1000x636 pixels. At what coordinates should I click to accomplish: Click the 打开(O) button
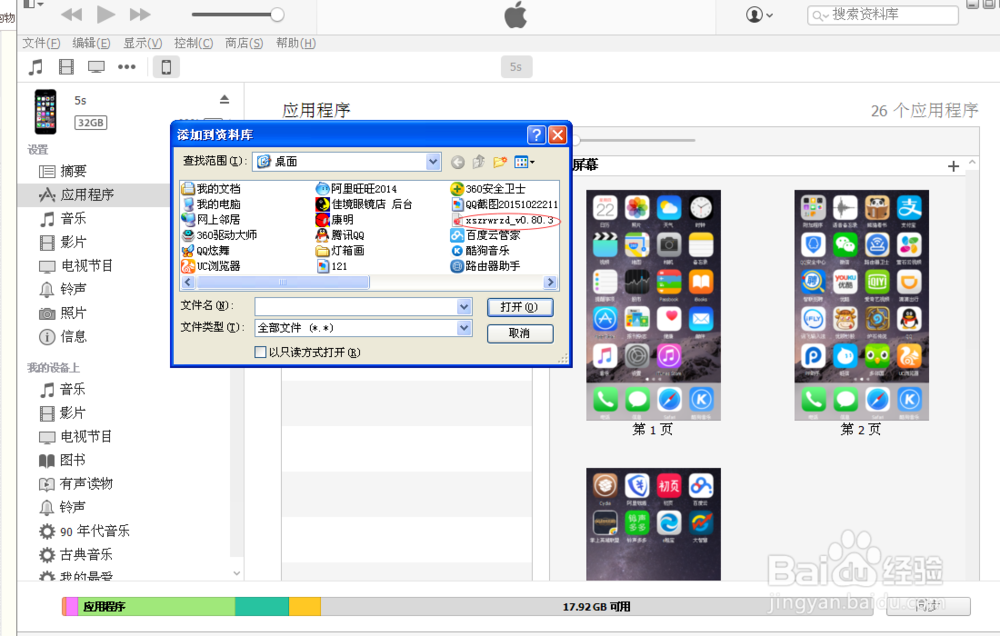[520, 307]
